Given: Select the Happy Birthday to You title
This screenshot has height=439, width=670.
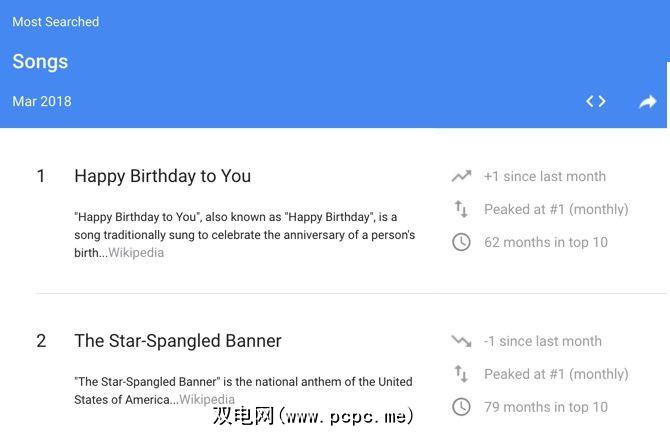Looking at the screenshot, I should (162, 176).
